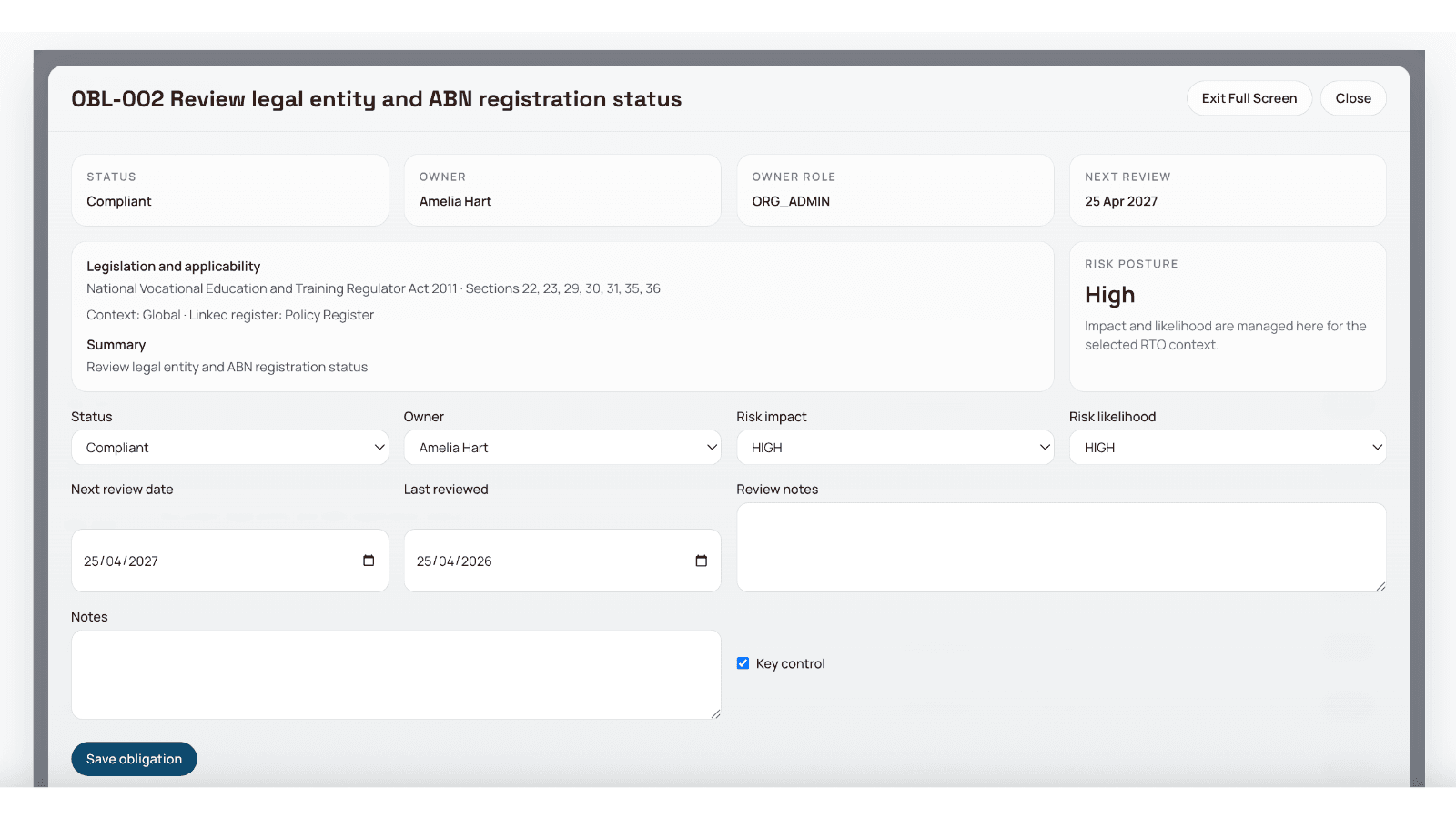Toggle the Key control checkbox
The image size is (1456, 819).
pyautogui.click(x=743, y=663)
